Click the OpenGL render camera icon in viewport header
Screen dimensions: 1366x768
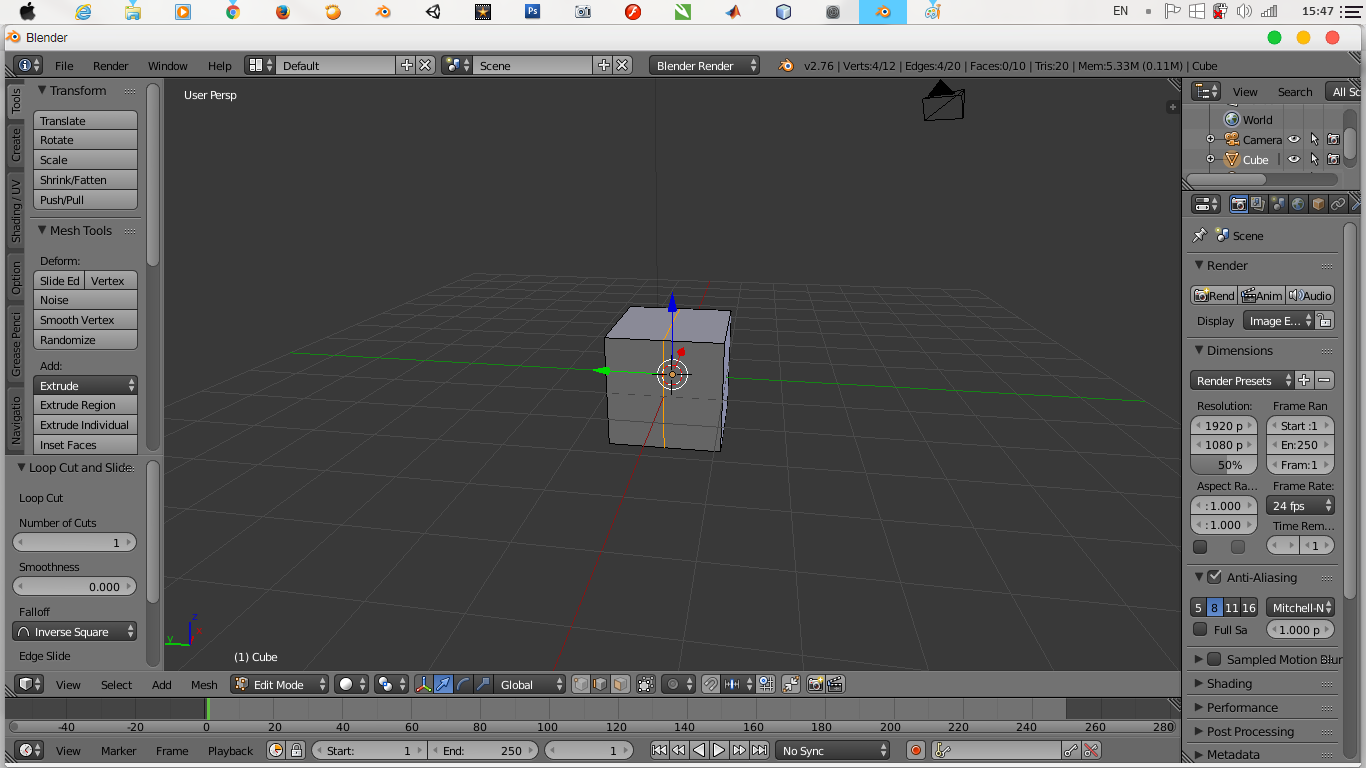click(x=816, y=684)
